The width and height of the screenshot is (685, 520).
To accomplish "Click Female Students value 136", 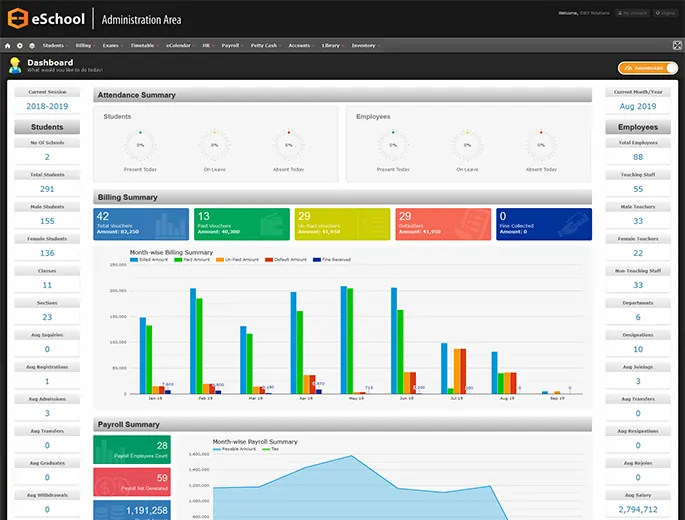I will [47, 253].
